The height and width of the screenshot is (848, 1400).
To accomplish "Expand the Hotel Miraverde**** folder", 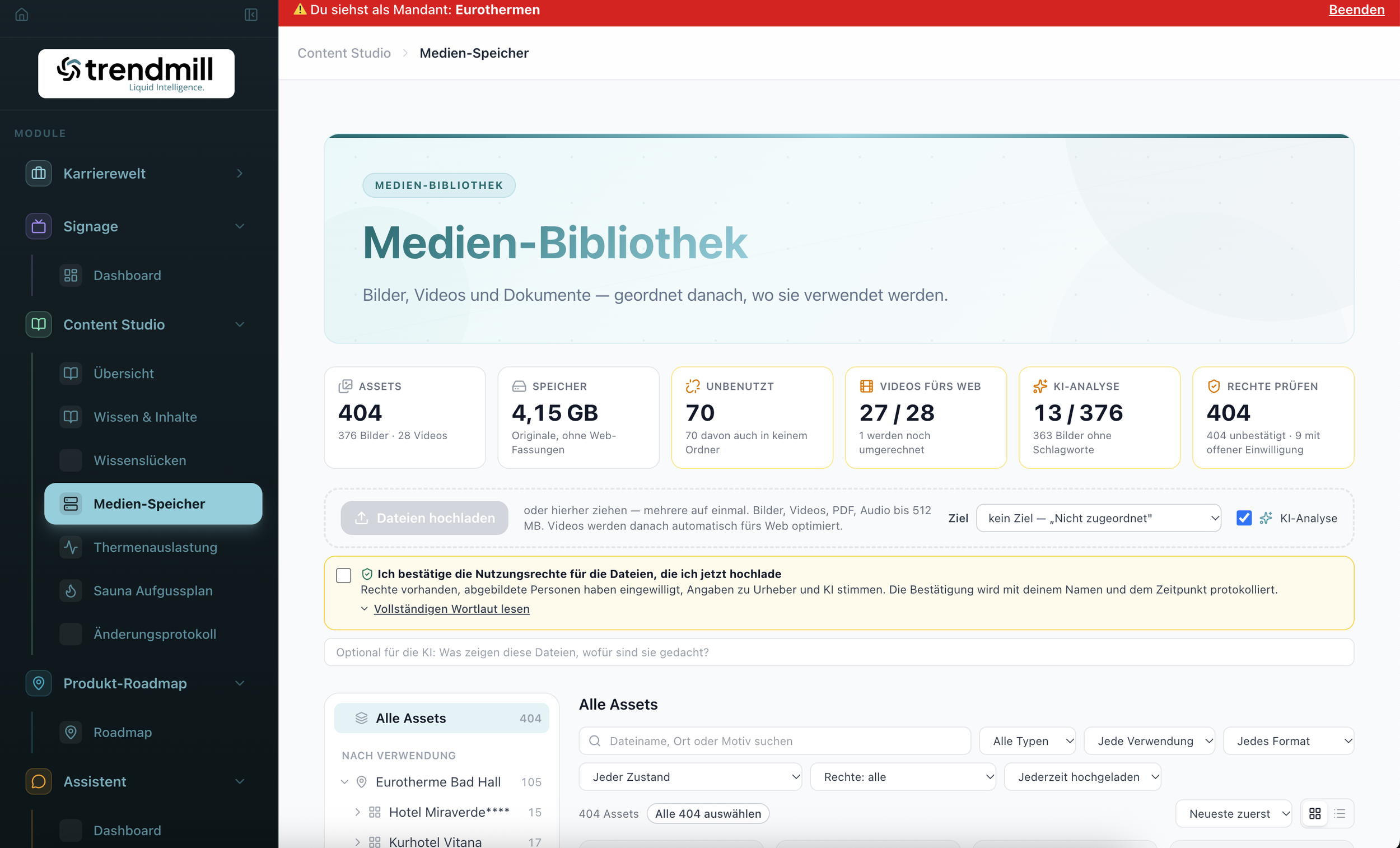I will 357,812.
